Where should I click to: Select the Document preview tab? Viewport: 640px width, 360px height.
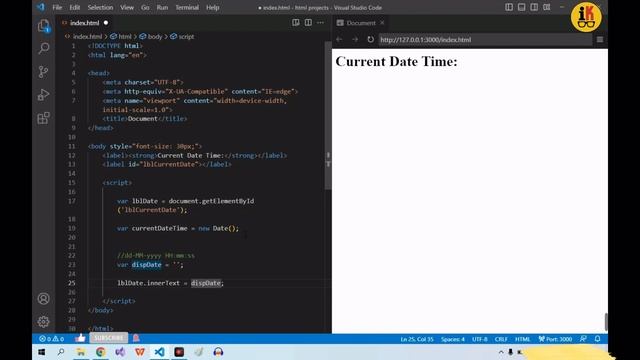(361, 23)
